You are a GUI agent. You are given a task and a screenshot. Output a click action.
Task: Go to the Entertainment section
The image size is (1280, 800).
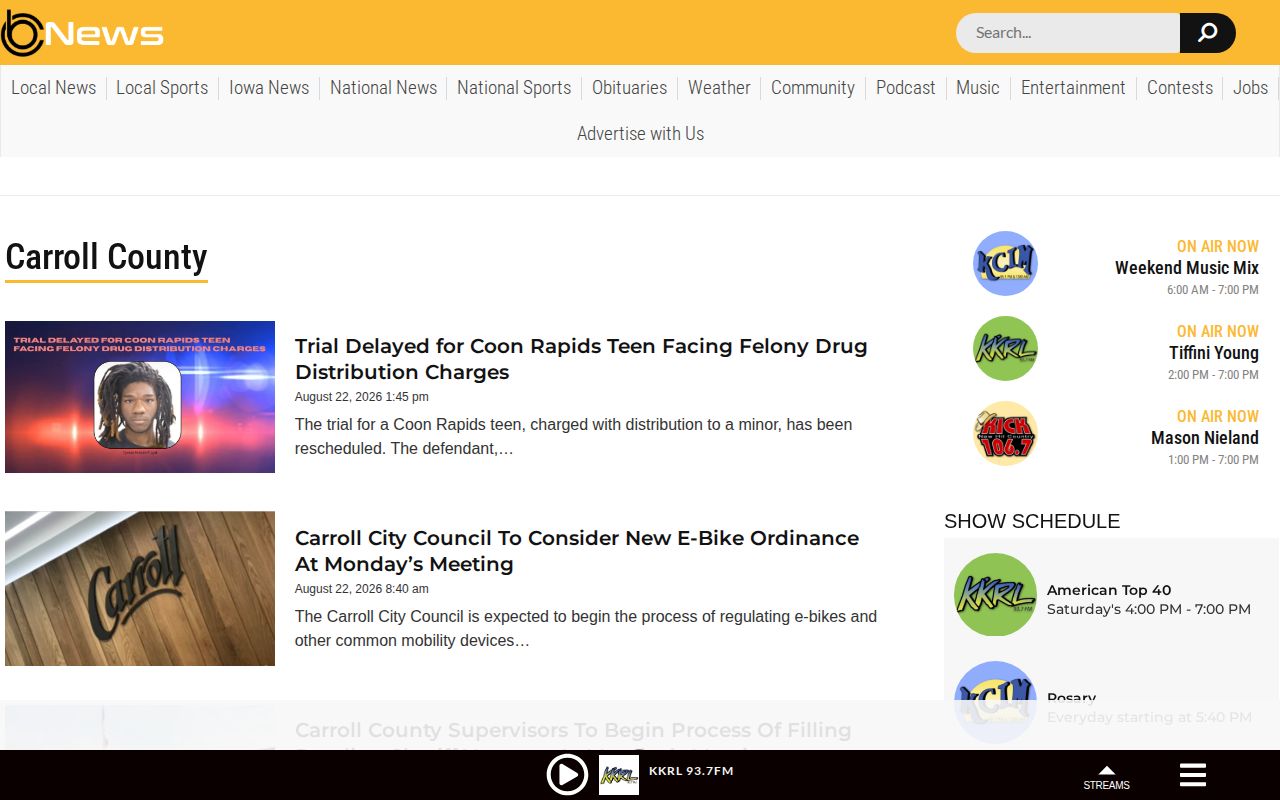1073,88
